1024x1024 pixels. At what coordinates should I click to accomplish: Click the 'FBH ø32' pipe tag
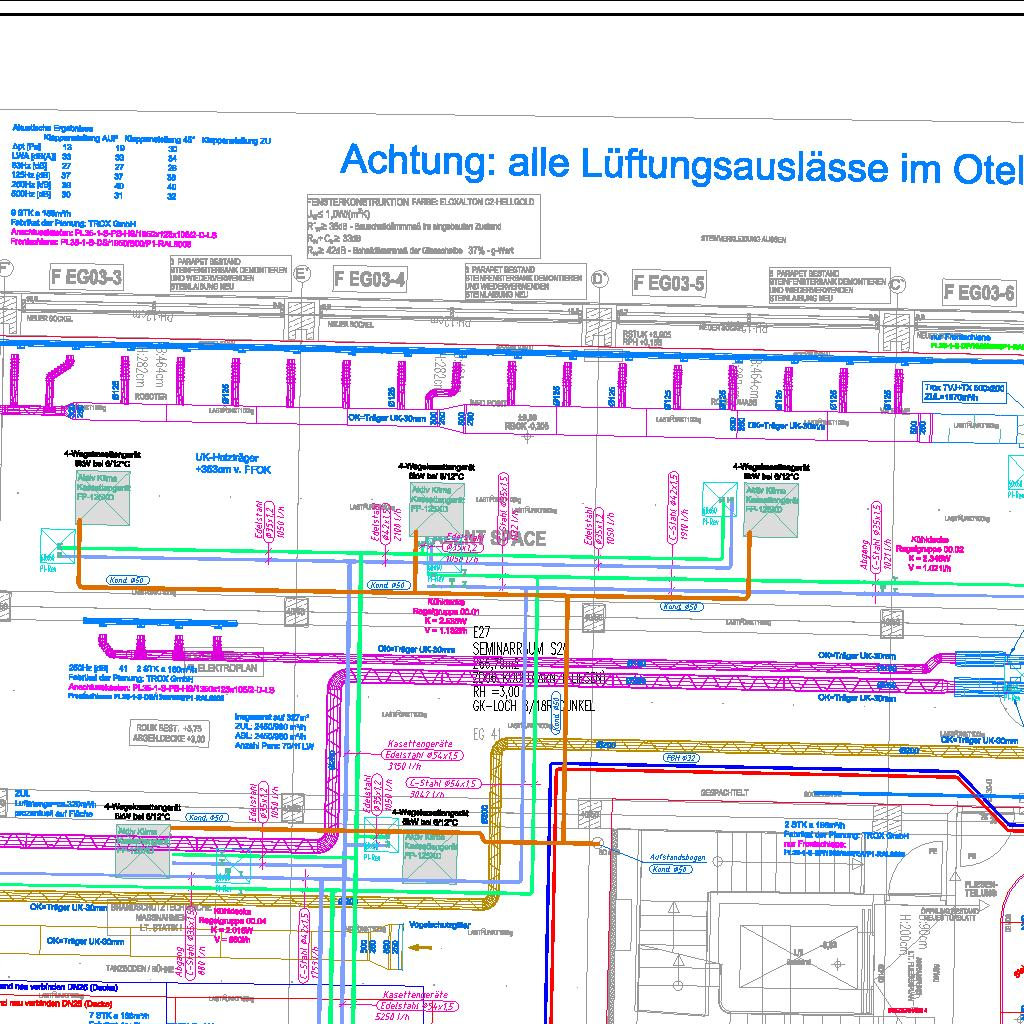click(681, 758)
